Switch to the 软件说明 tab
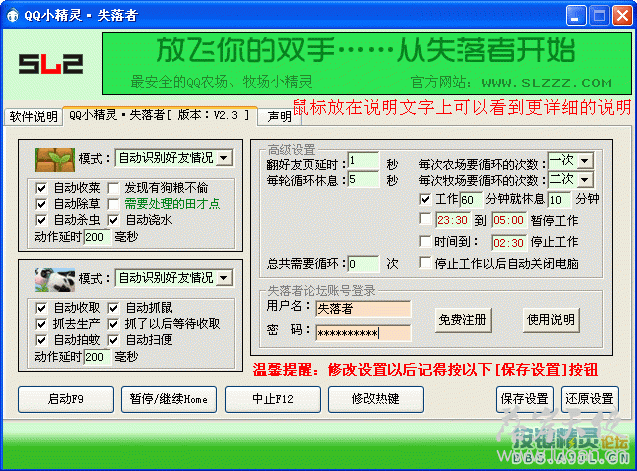 (33, 117)
